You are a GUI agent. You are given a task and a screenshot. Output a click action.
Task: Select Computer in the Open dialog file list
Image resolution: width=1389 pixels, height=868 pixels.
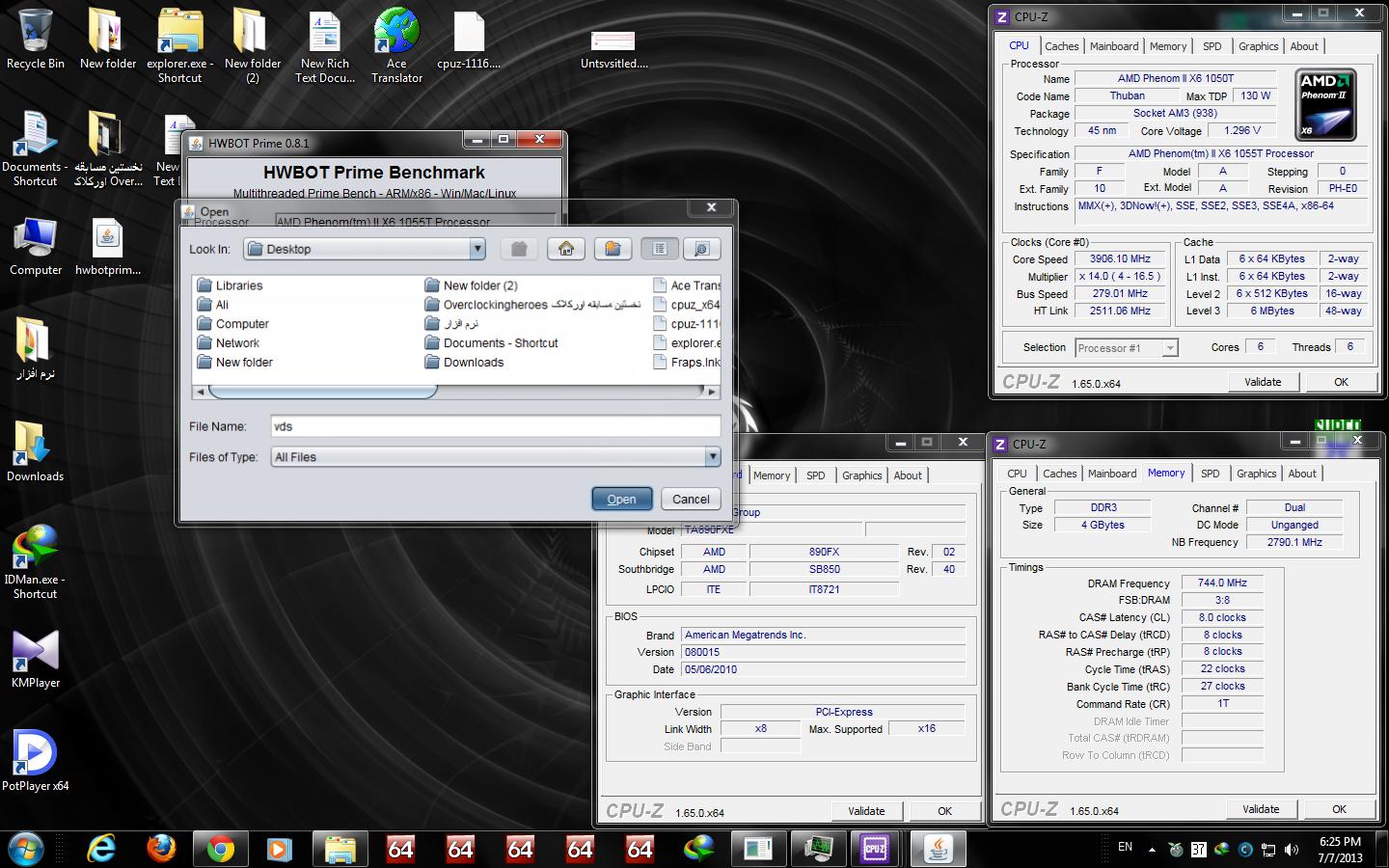tap(232, 324)
